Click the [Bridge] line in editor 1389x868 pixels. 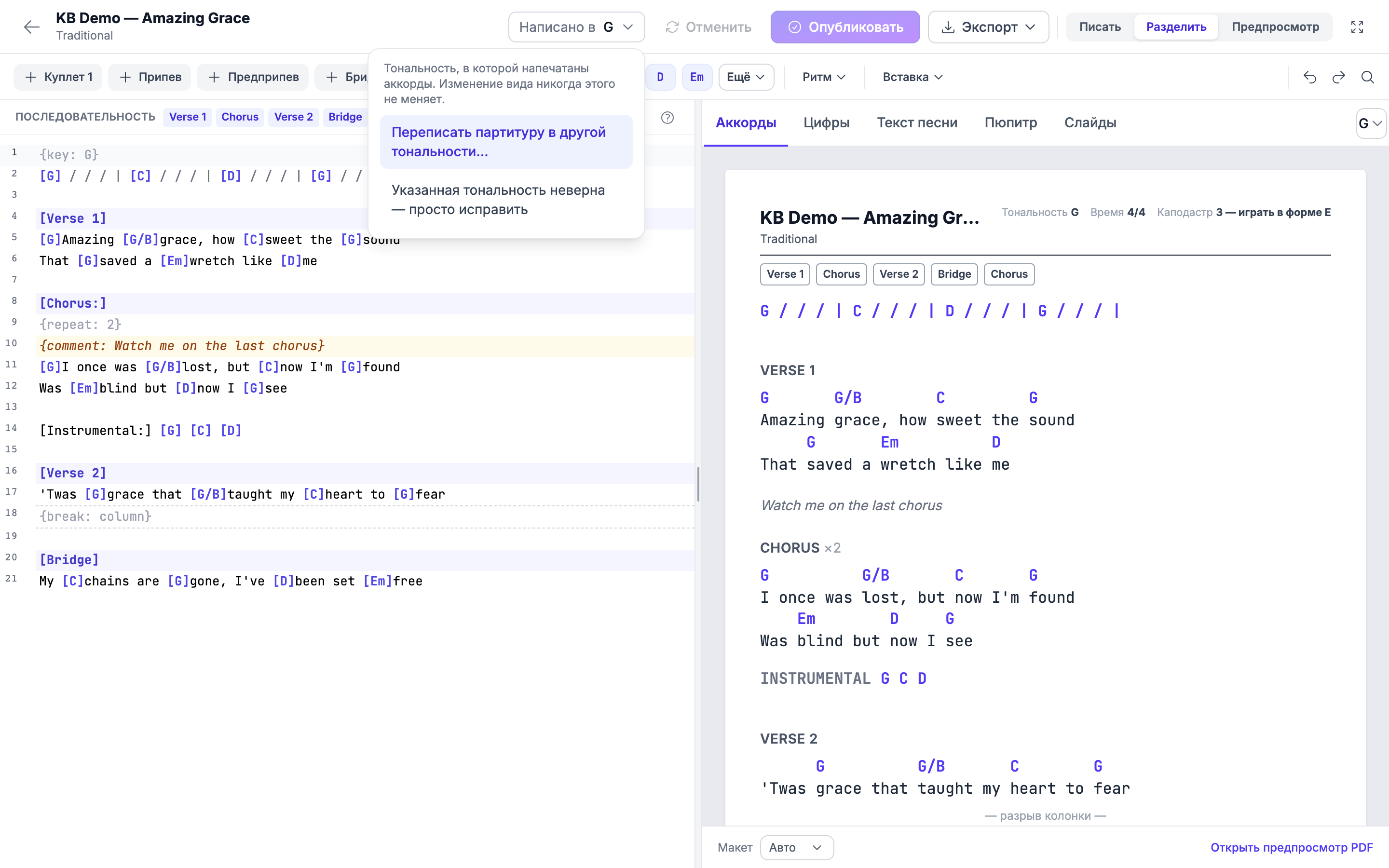(365, 560)
